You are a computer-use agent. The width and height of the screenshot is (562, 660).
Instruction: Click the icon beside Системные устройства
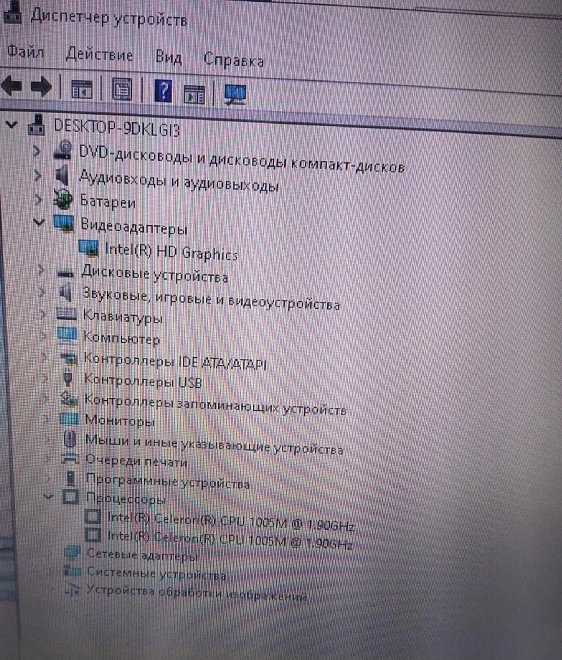pos(72,571)
